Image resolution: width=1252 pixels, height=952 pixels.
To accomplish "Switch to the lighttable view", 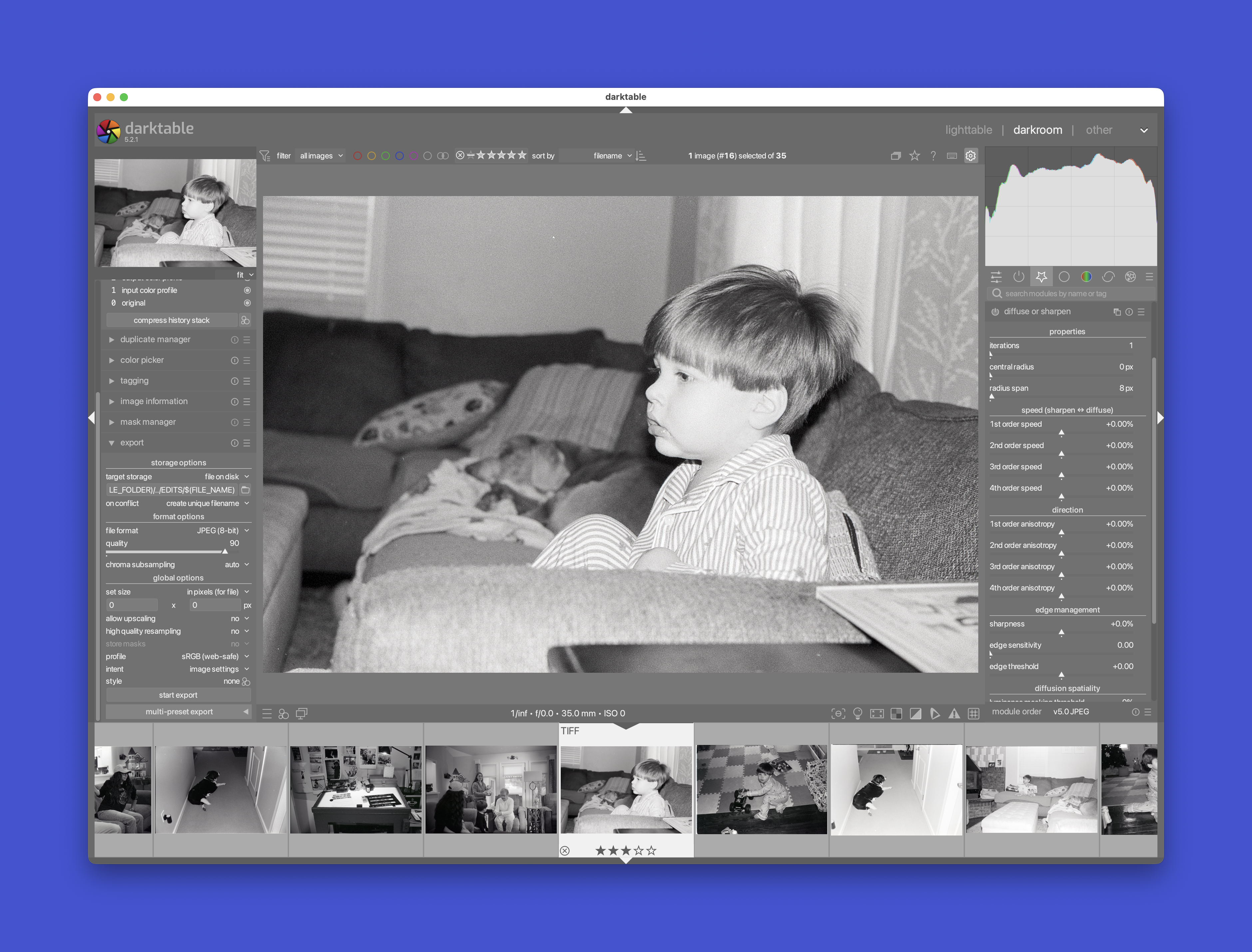I will (969, 129).
